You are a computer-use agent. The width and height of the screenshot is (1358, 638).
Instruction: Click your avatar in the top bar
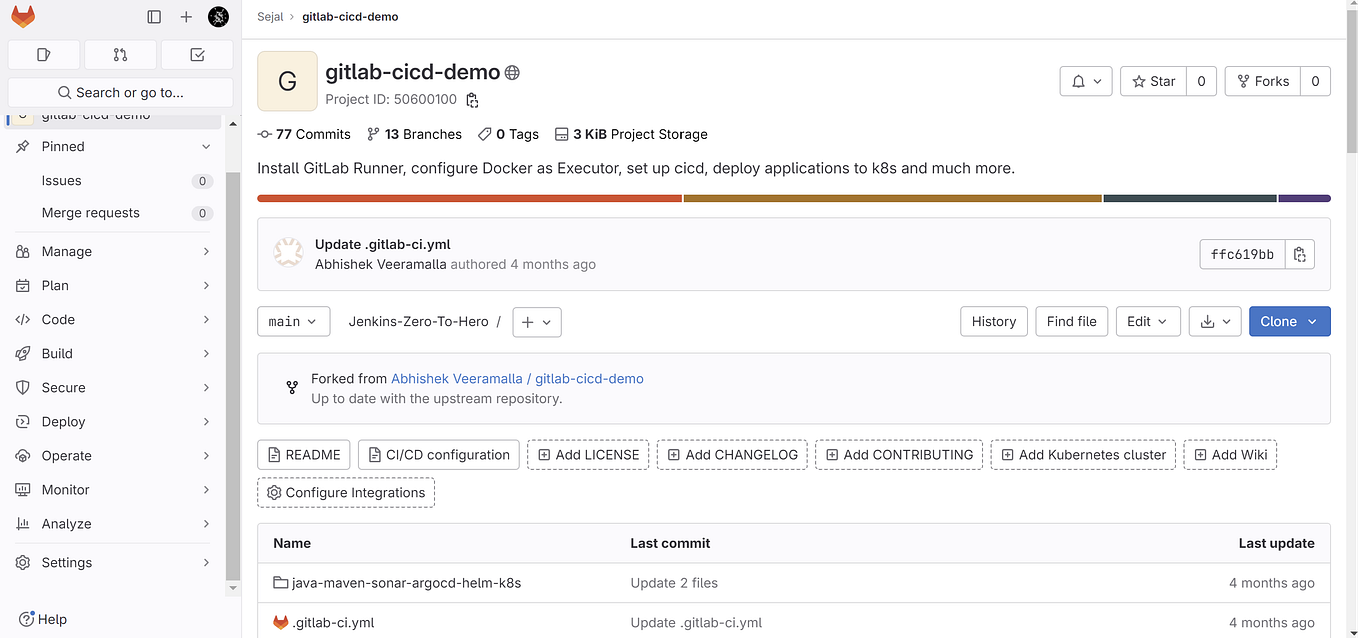(218, 16)
